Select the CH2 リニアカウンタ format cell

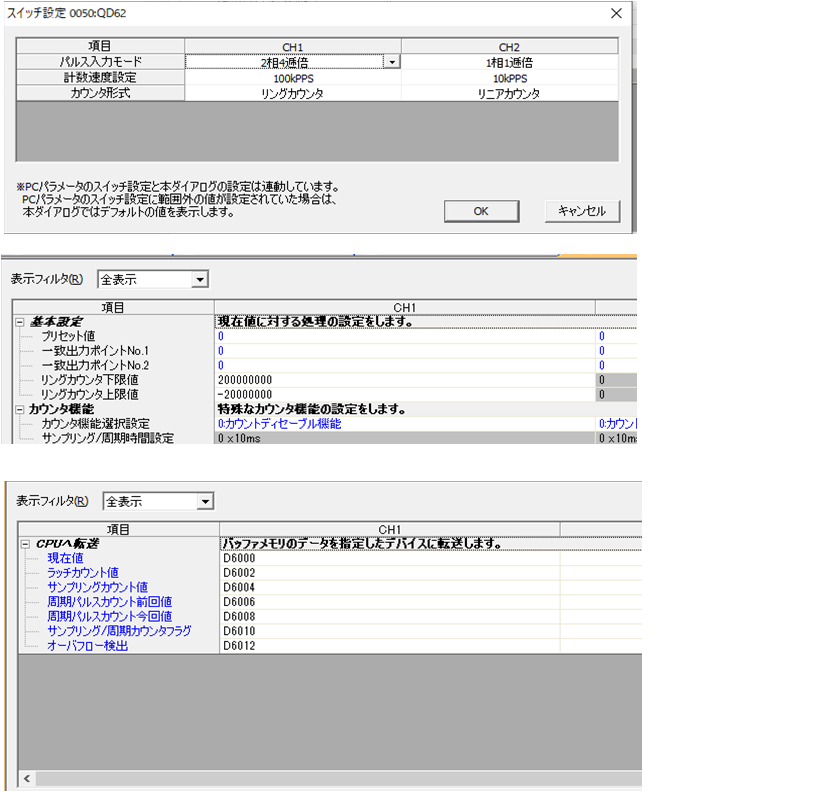point(509,93)
